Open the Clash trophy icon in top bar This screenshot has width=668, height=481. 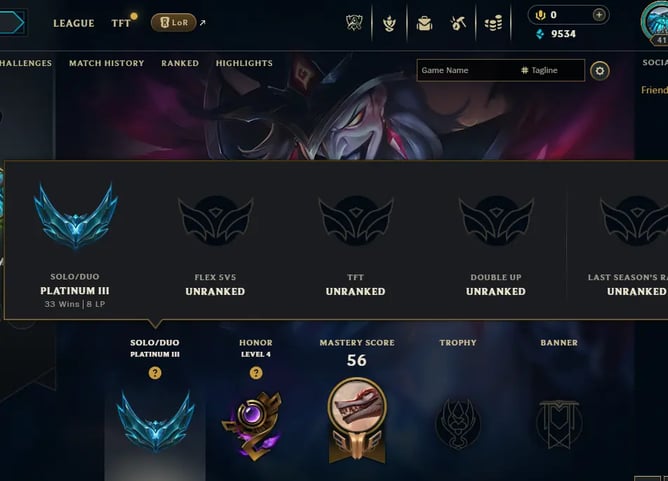point(354,23)
